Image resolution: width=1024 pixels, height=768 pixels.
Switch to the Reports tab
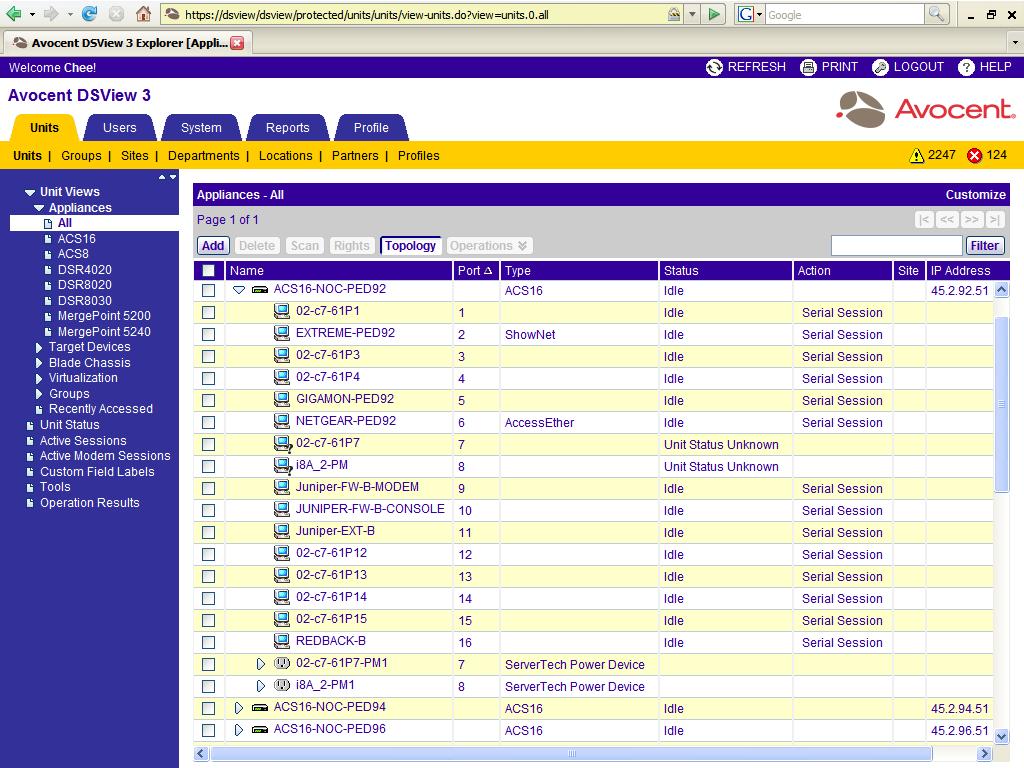tap(287, 128)
